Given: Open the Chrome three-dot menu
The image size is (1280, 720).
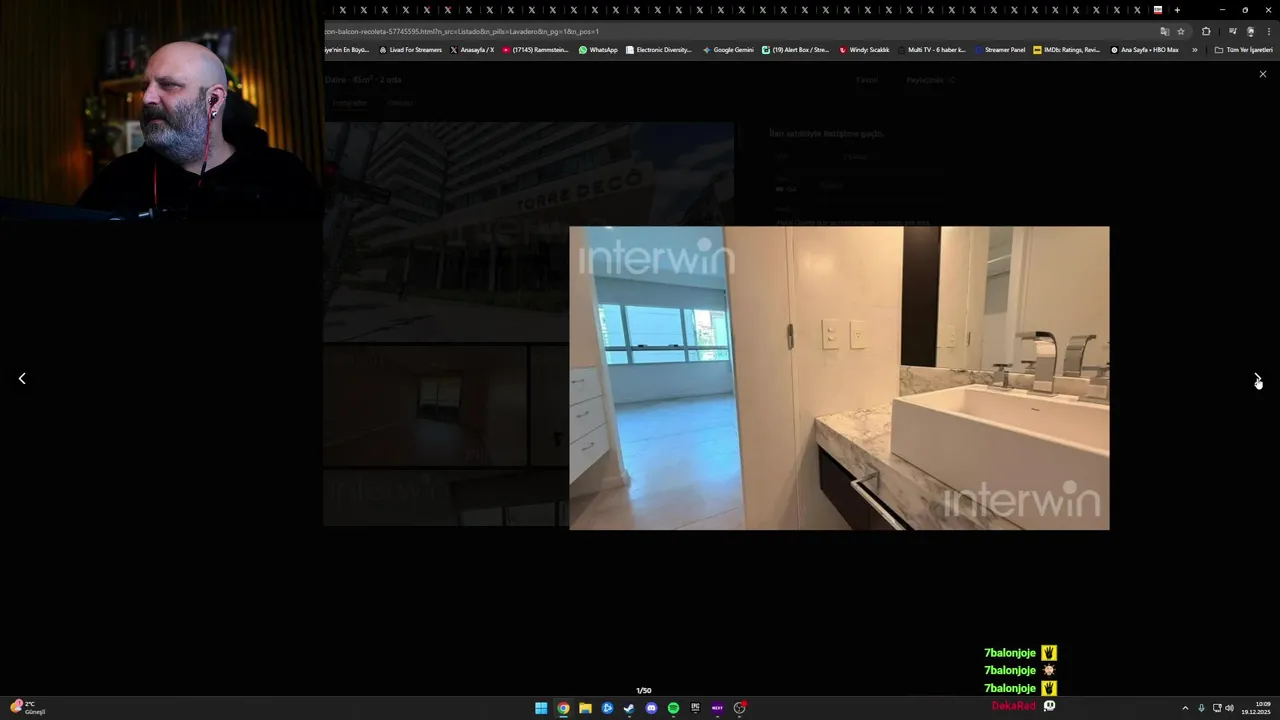Looking at the screenshot, I should pyautogui.click(x=1268, y=31).
